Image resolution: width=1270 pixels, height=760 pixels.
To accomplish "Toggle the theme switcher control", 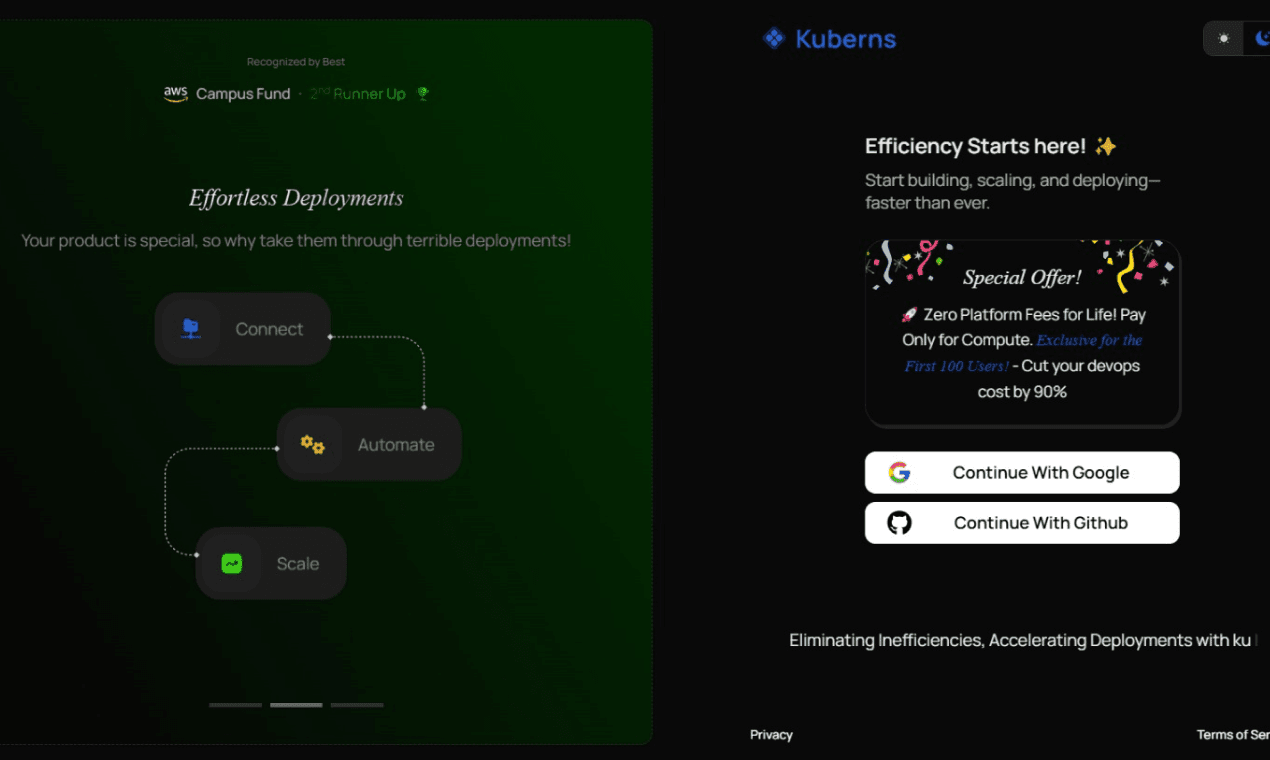I will [1240, 38].
